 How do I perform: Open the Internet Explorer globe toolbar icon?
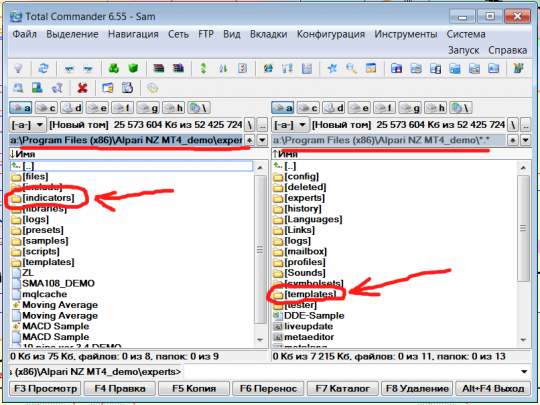click(x=268, y=68)
